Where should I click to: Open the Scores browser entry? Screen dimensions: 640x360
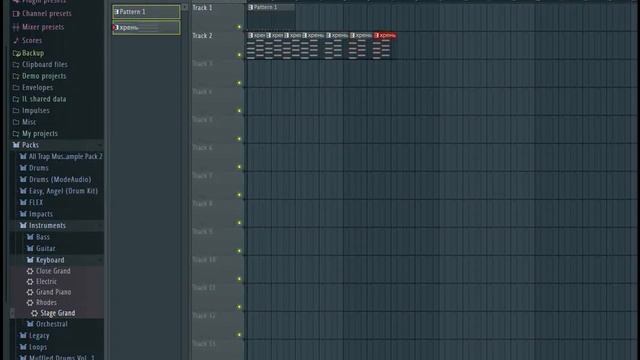coord(27,40)
